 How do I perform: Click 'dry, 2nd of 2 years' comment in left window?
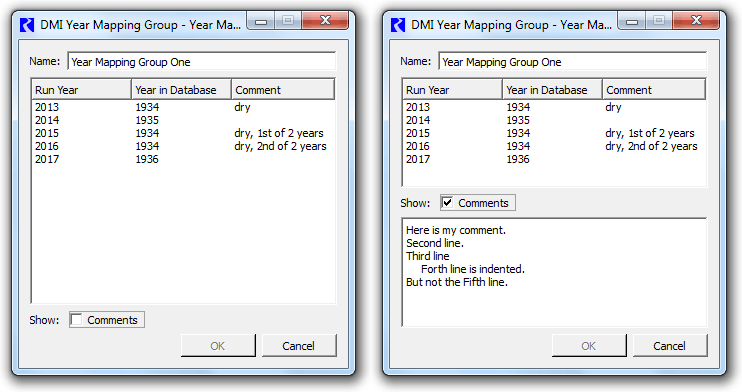tap(280, 146)
